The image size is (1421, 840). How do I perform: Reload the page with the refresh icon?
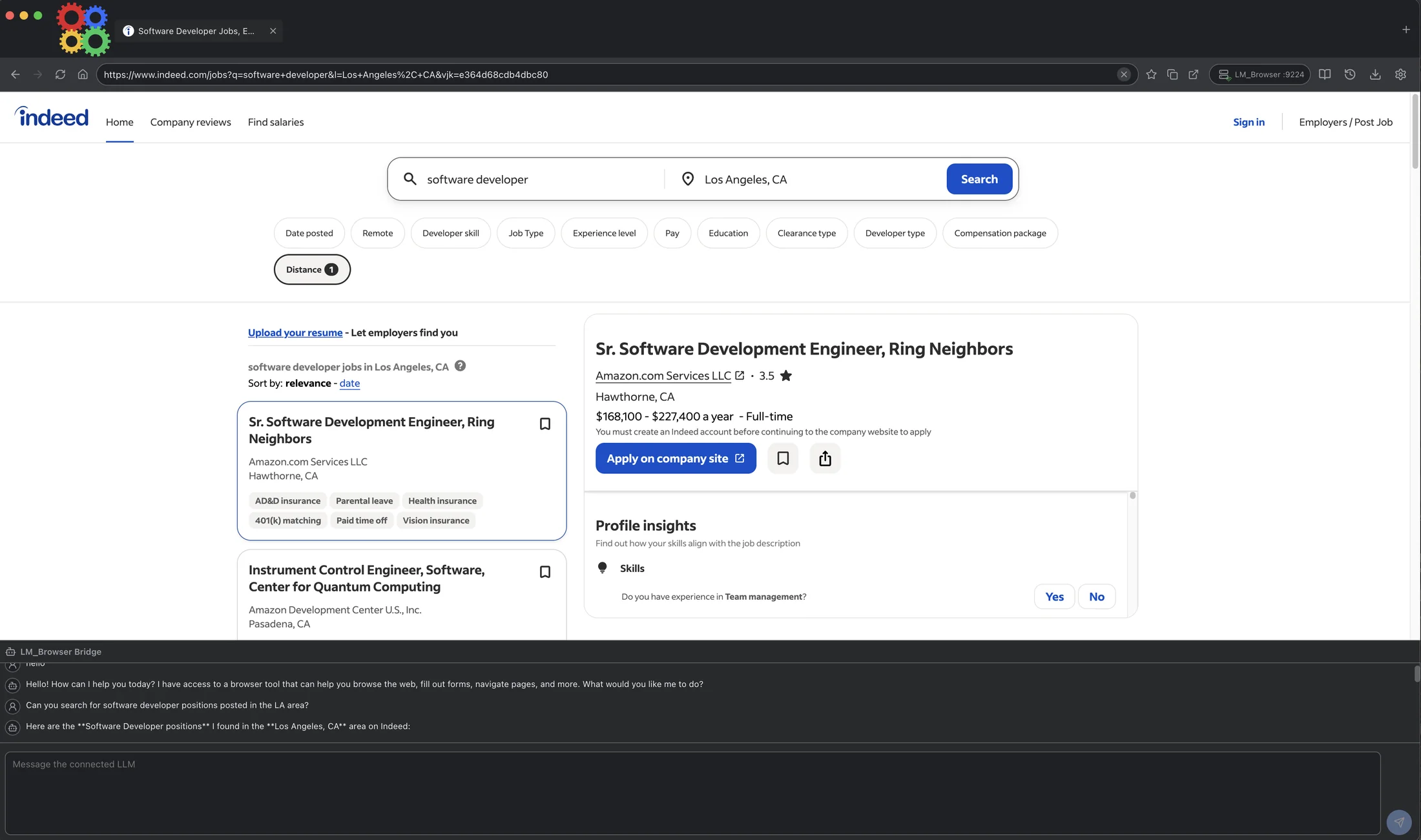(x=60, y=74)
